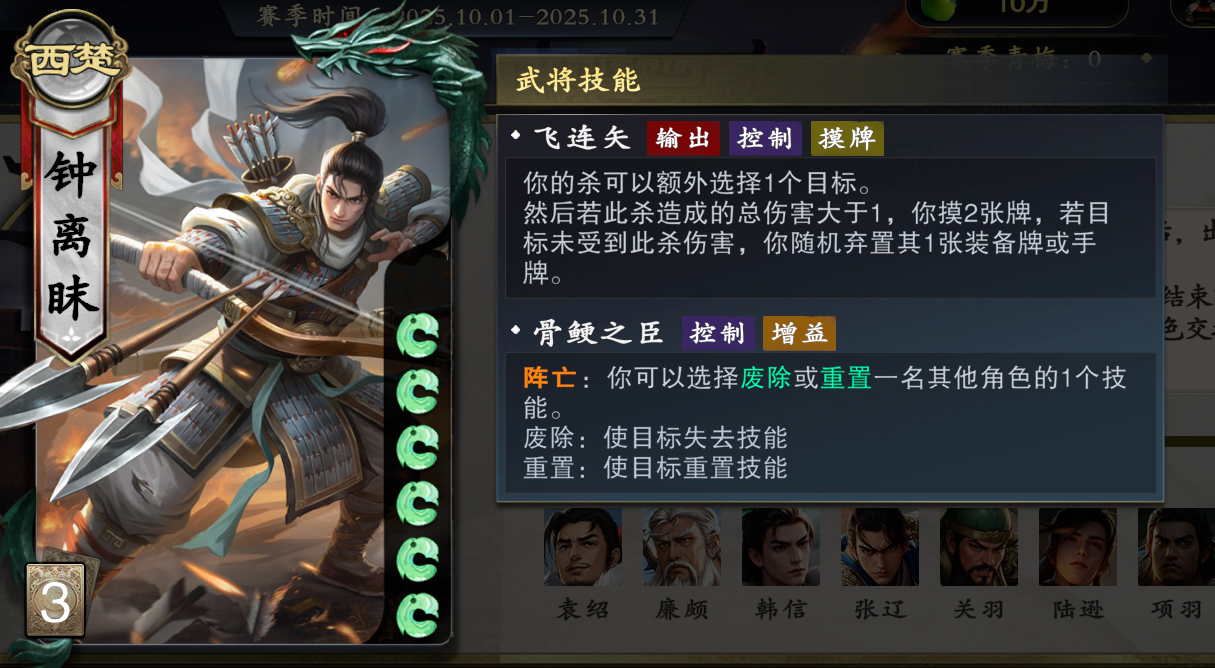Click the green 废除 keyword link

(x=765, y=378)
